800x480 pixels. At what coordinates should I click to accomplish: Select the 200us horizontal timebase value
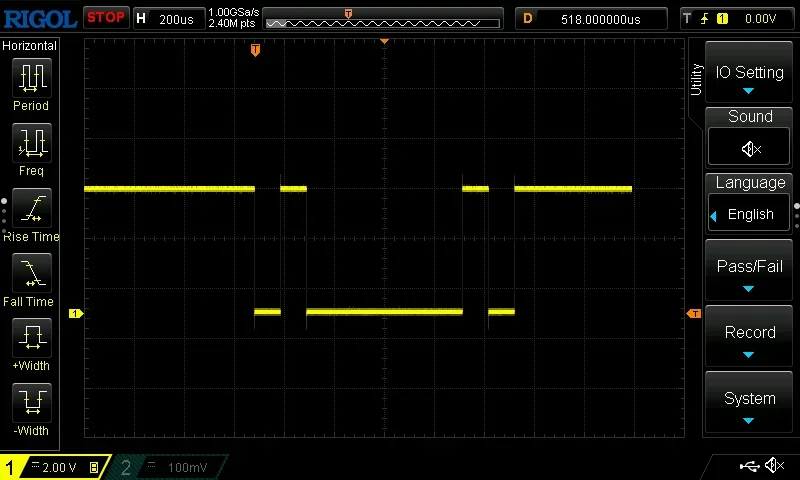coord(176,19)
